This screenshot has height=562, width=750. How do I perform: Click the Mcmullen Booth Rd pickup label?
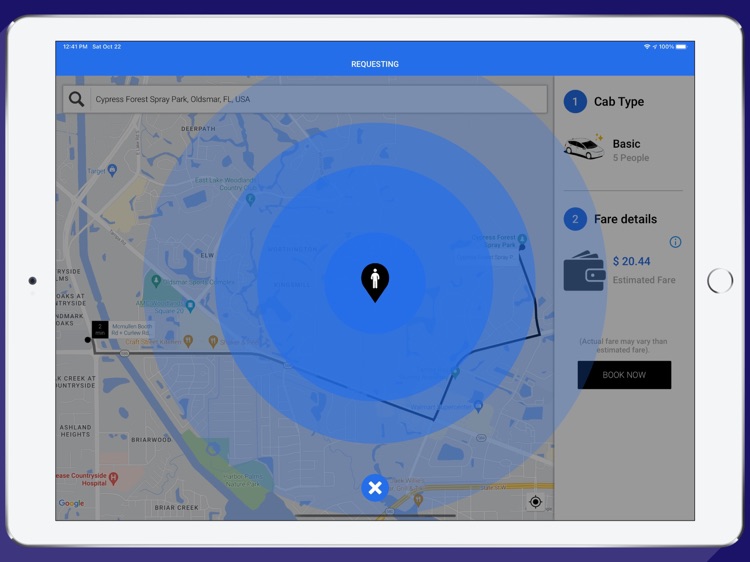pos(132,330)
